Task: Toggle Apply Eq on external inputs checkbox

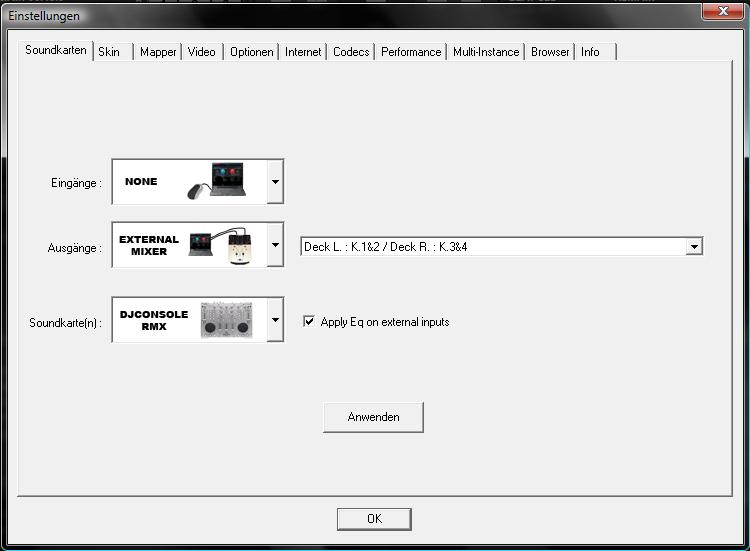Action: point(309,321)
